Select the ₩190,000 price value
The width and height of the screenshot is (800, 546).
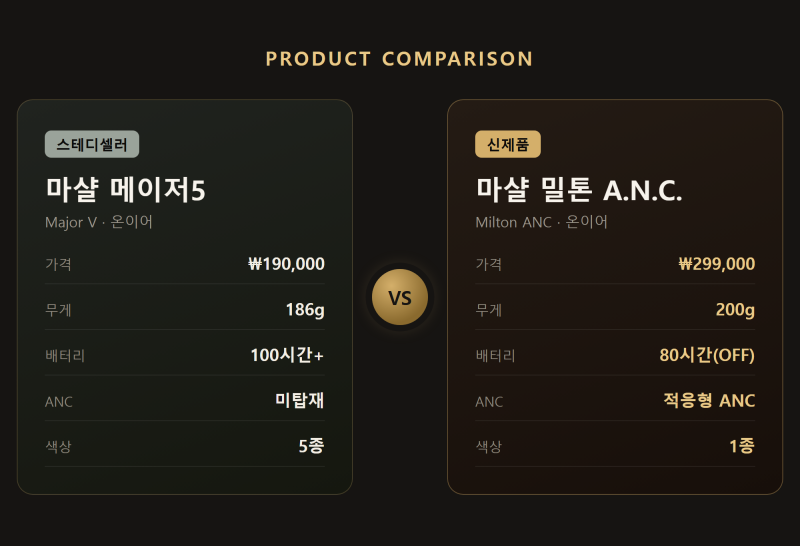286,264
